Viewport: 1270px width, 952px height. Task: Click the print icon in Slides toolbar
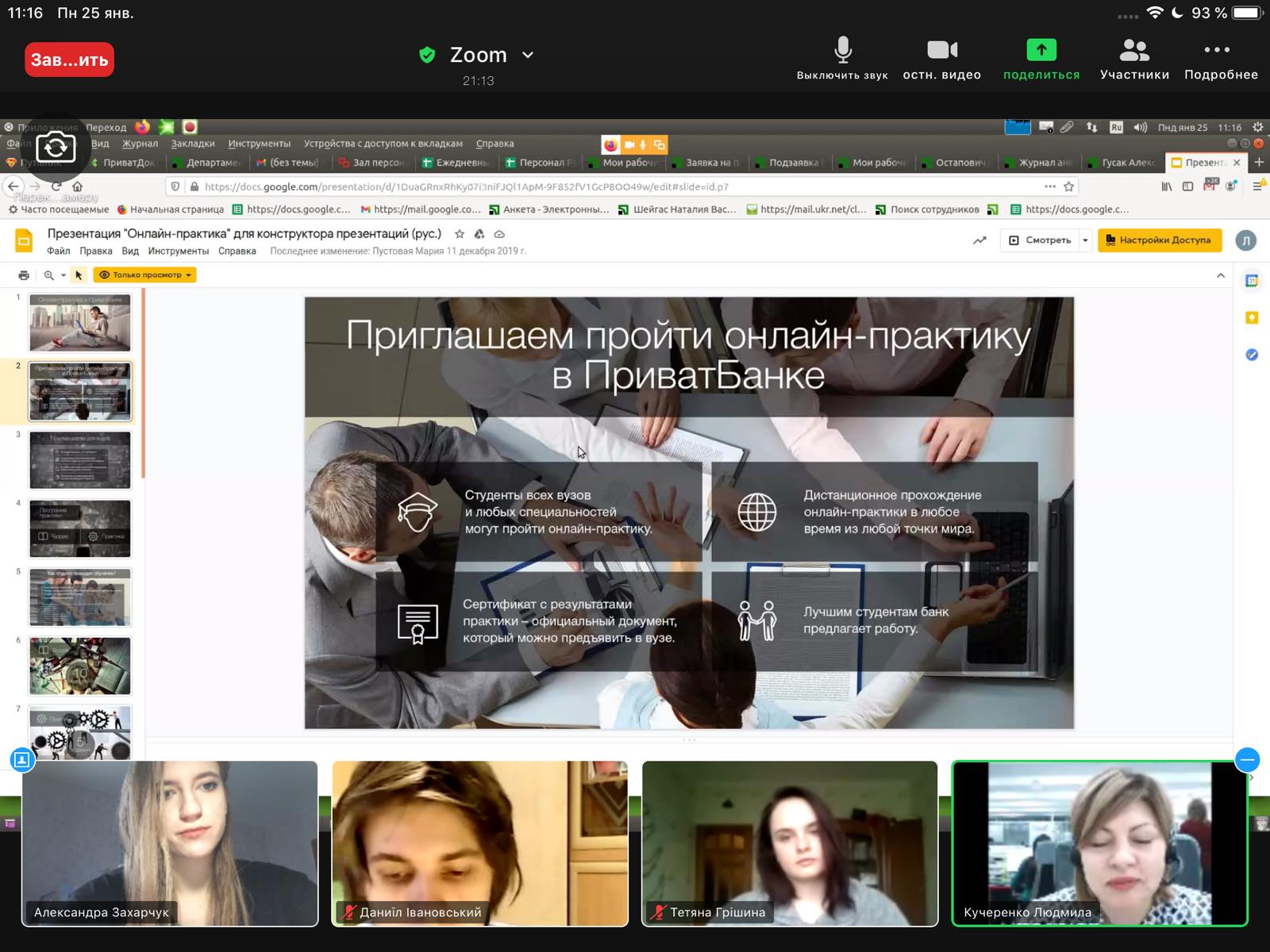tap(24, 275)
